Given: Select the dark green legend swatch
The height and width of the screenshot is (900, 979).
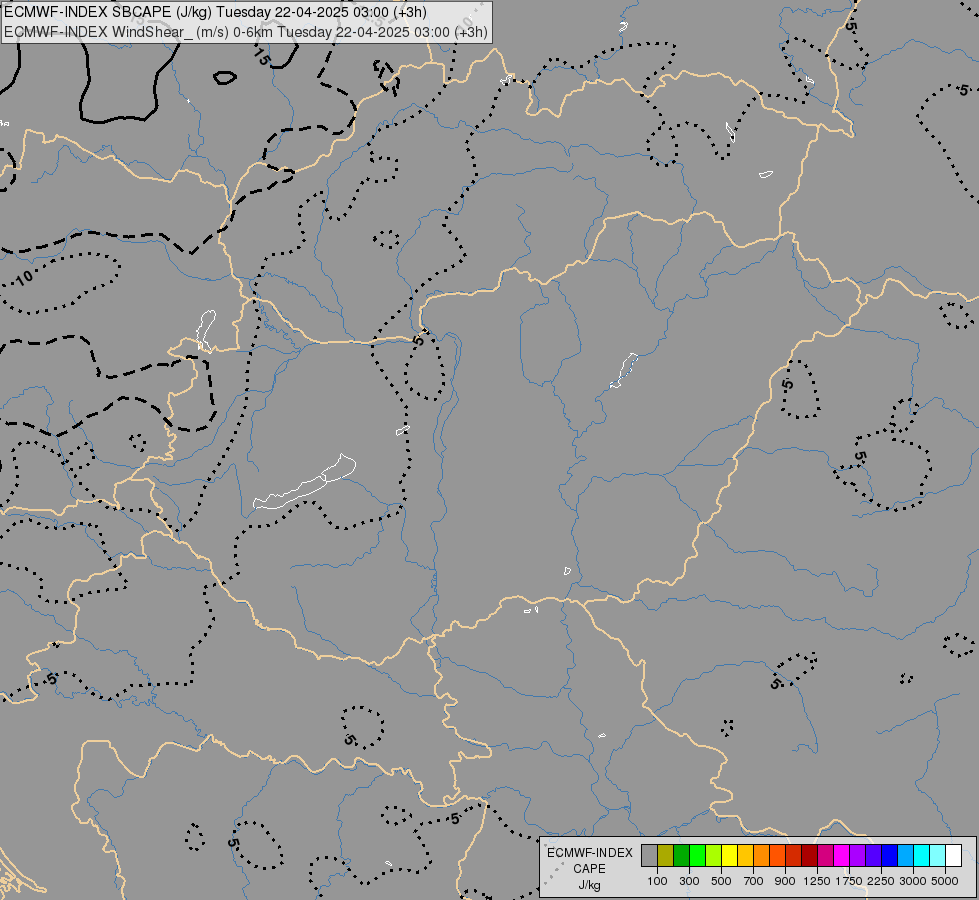Looking at the screenshot, I should (x=681, y=855).
